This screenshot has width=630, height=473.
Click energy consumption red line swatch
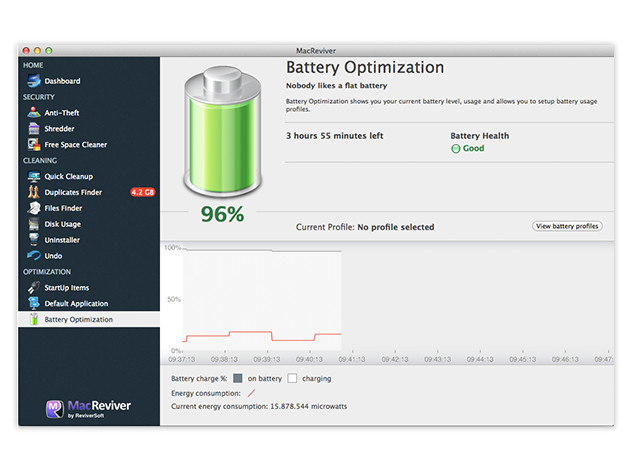252,393
